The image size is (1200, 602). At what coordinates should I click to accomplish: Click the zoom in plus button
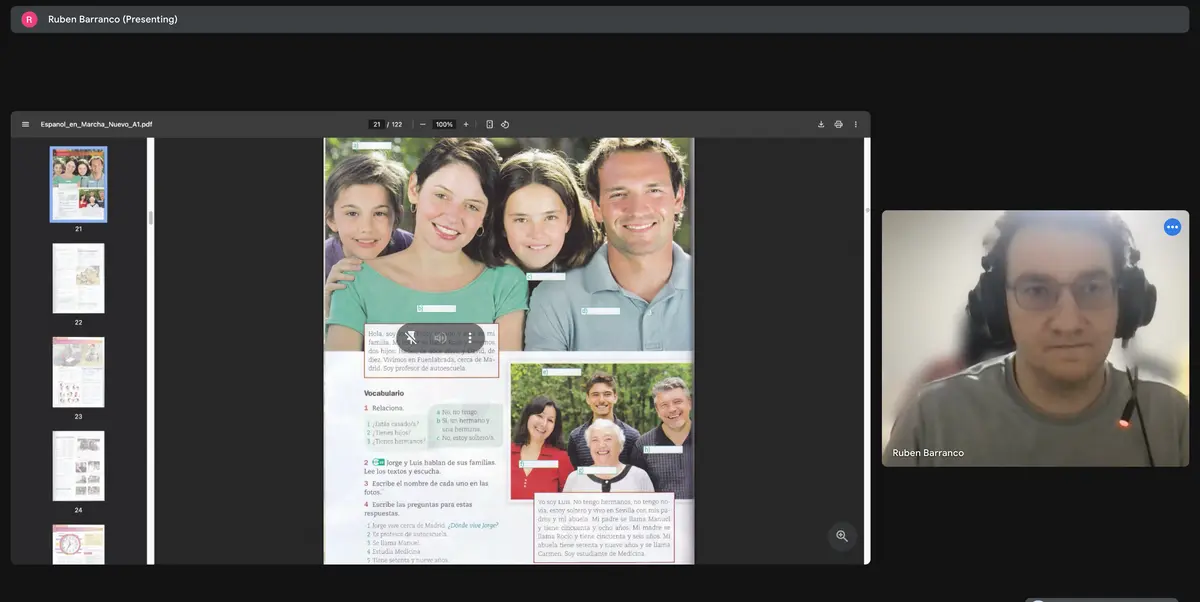(466, 124)
